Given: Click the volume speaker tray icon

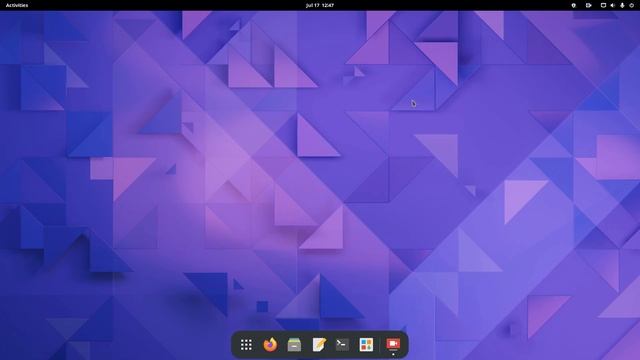Looking at the screenshot, I should [x=613, y=5].
